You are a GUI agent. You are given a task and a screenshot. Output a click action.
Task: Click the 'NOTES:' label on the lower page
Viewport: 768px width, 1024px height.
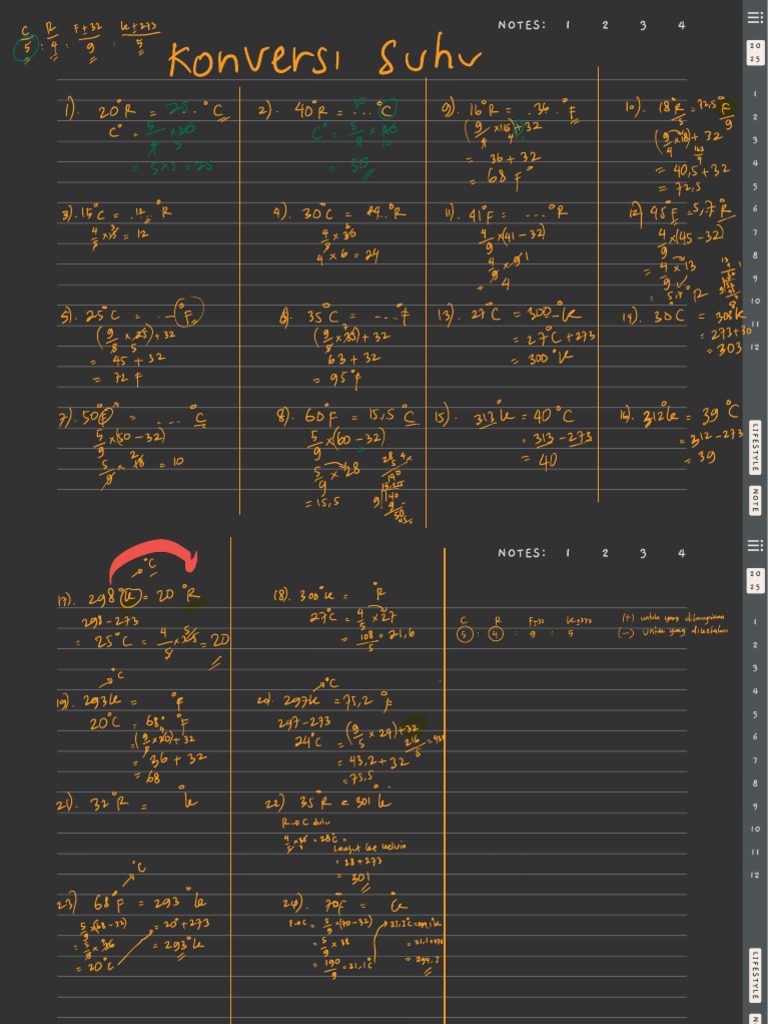click(x=522, y=553)
